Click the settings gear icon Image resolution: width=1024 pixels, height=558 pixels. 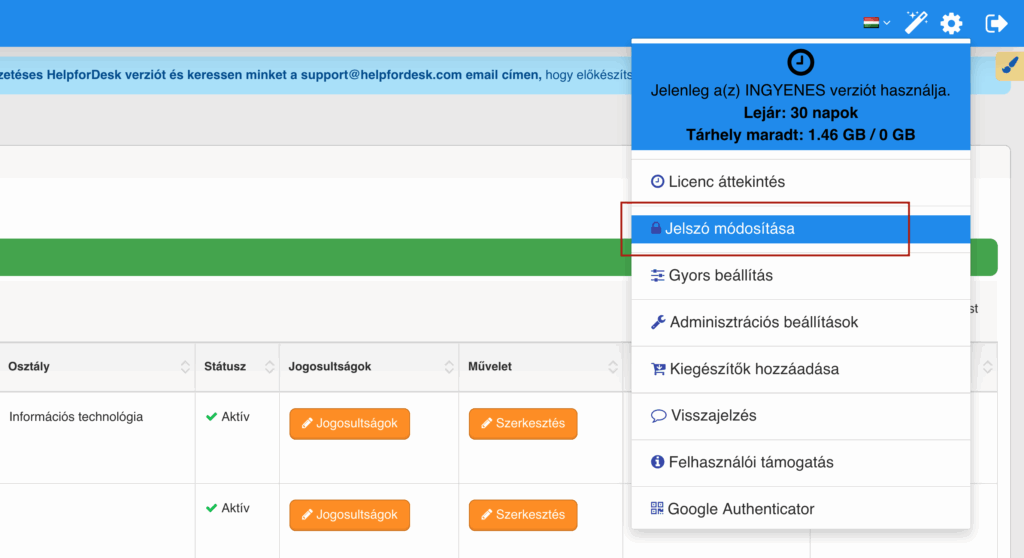click(x=952, y=24)
